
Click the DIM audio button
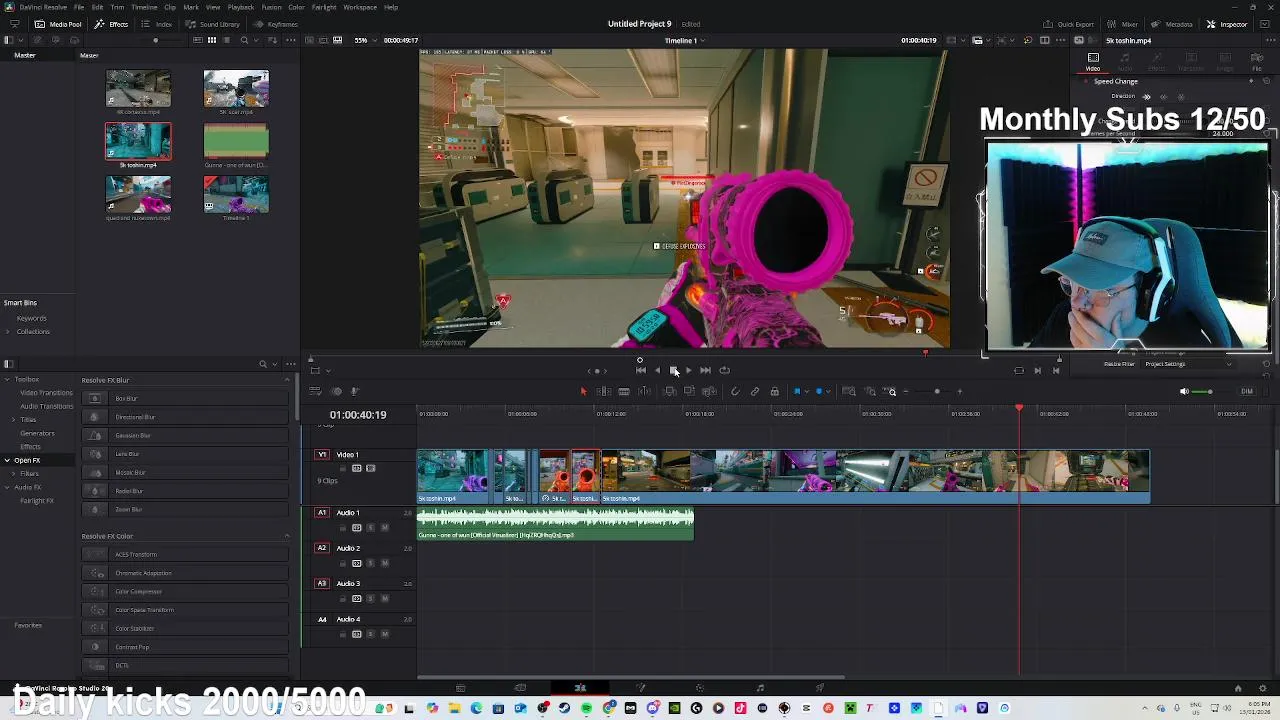click(x=1246, y=391)
